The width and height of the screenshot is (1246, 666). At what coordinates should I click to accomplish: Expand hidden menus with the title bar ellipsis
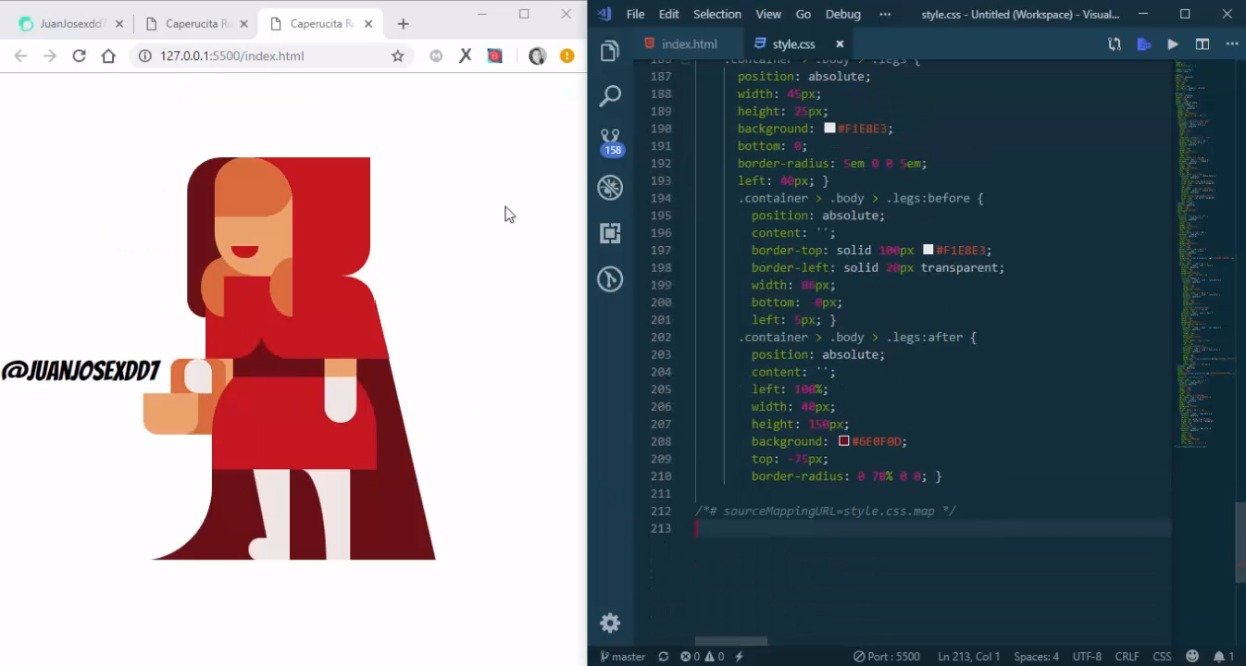pyautogui.click(x=885, y=14)
